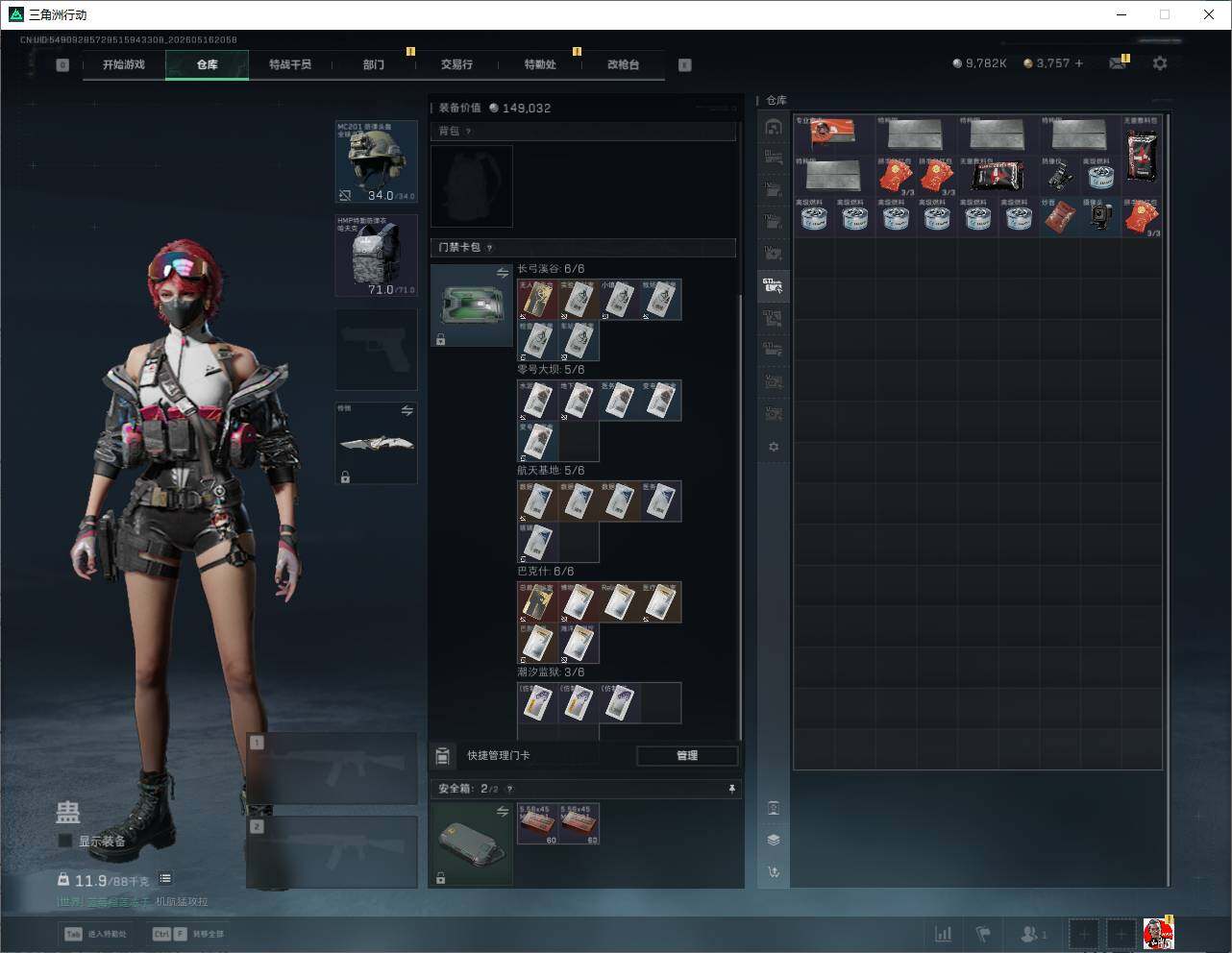Toggle the 显示装备 checkbox
The width and height of the screenshot is (1232, 953).
pos(65,841)
